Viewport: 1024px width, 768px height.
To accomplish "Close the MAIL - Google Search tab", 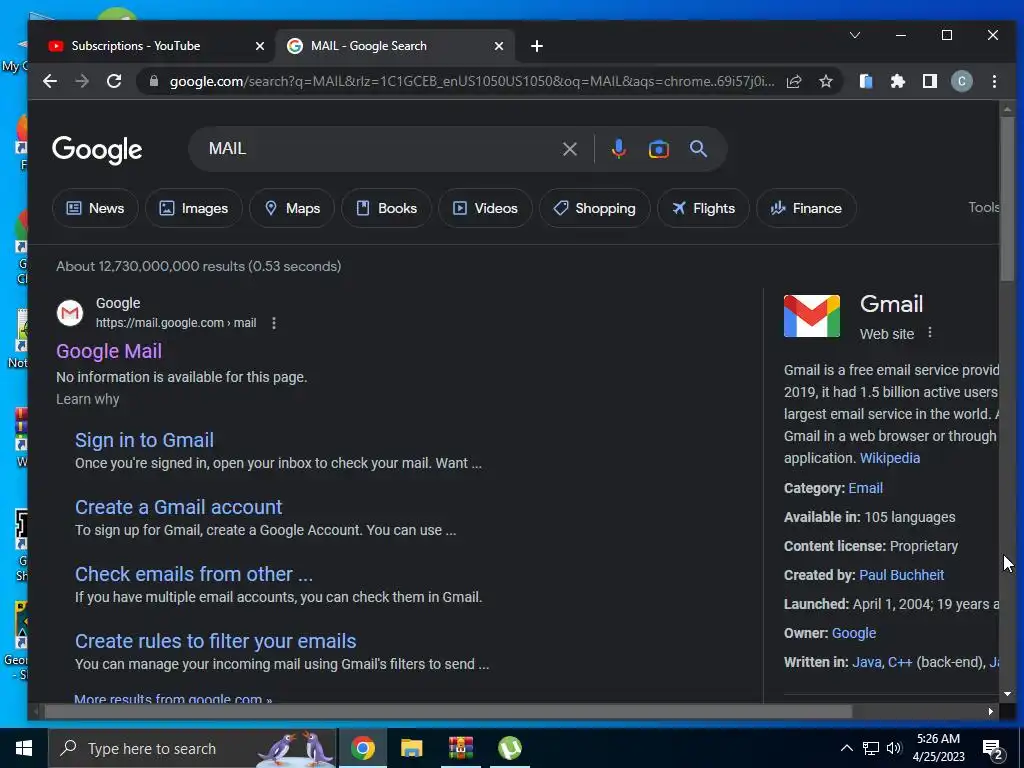I will (x=498, y=46).
